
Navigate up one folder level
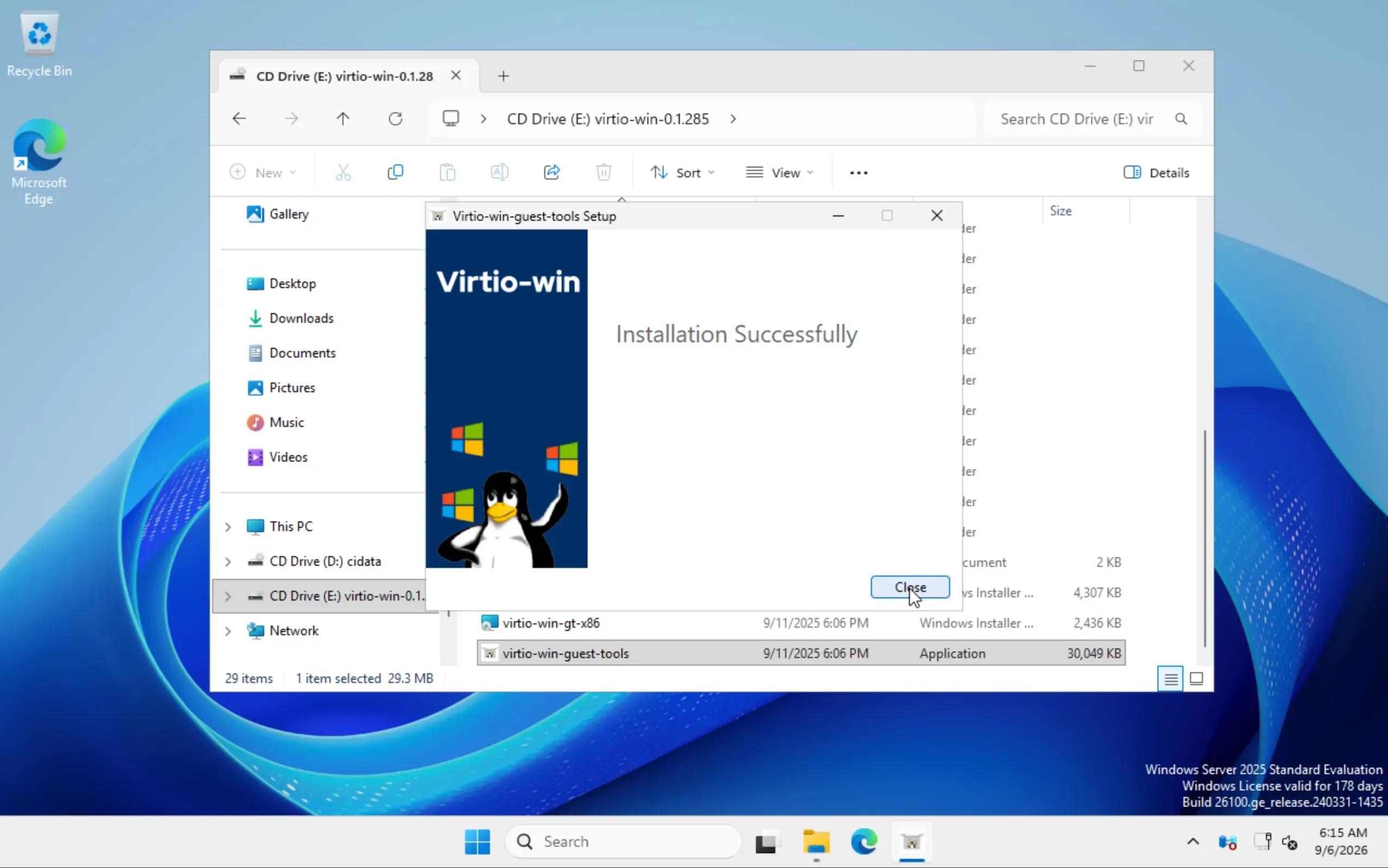343,119
